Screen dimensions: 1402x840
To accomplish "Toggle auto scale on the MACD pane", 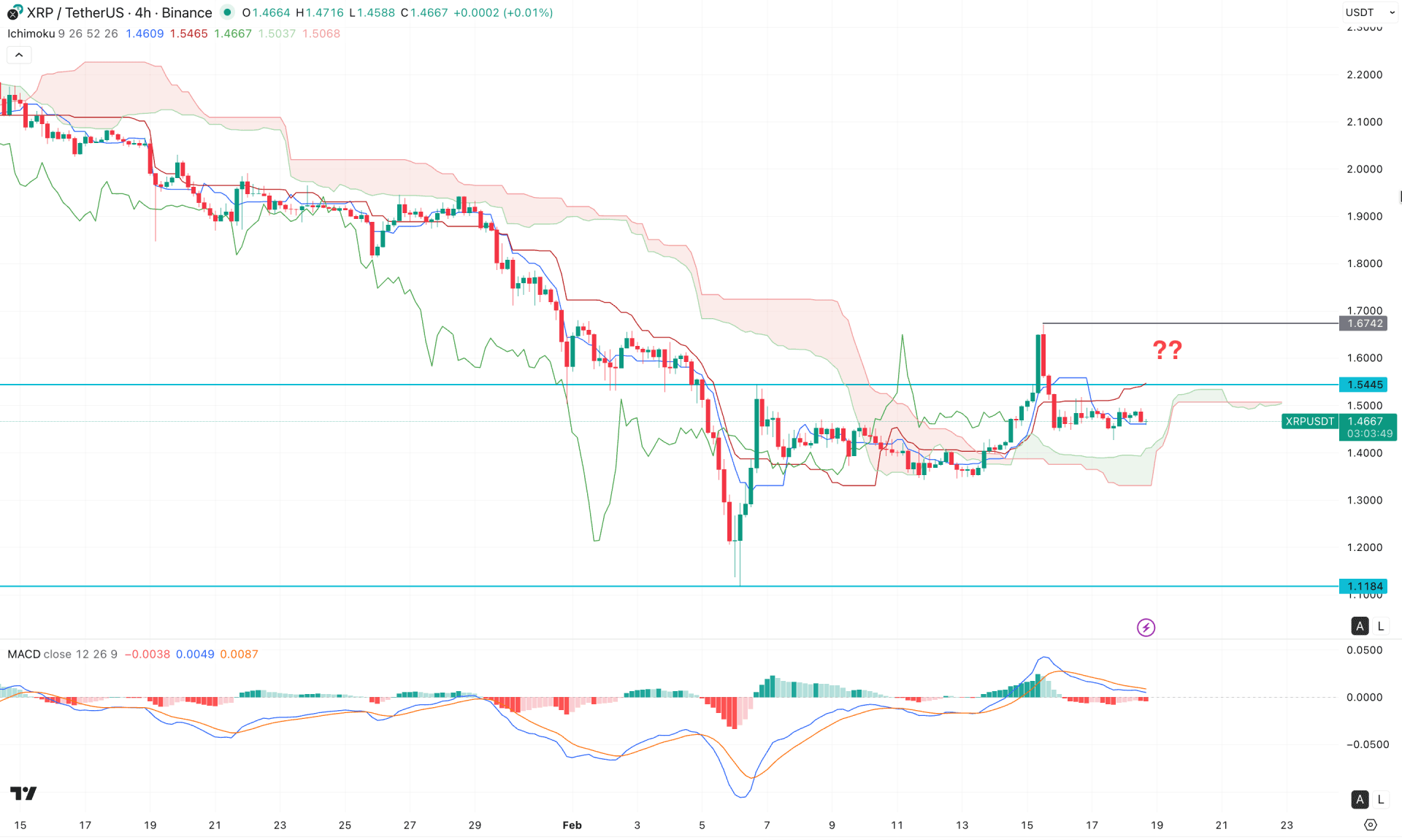I will [x=1360, y=799].
